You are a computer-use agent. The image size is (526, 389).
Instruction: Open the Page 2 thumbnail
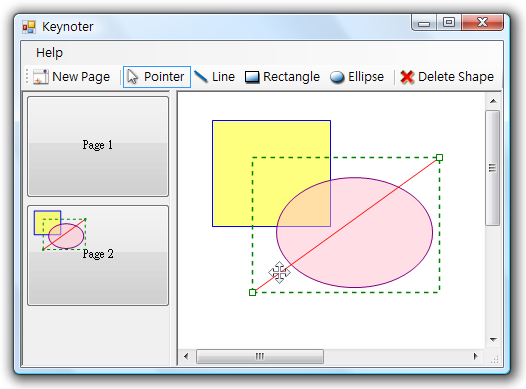tap(98, 255)
